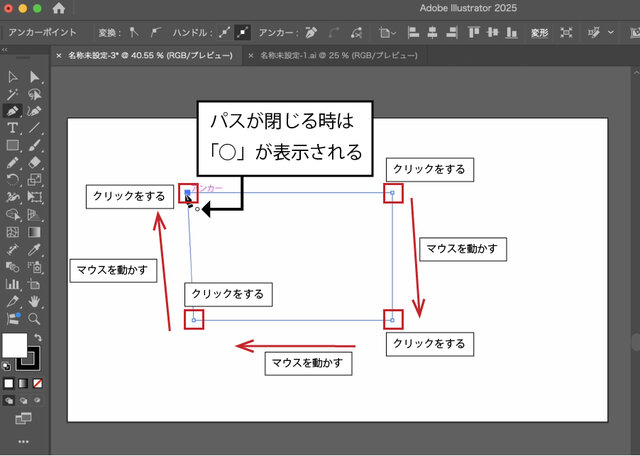640x456 pixels.
Task: Align anchors to horizontal center
Action: (x=432, y=32)
